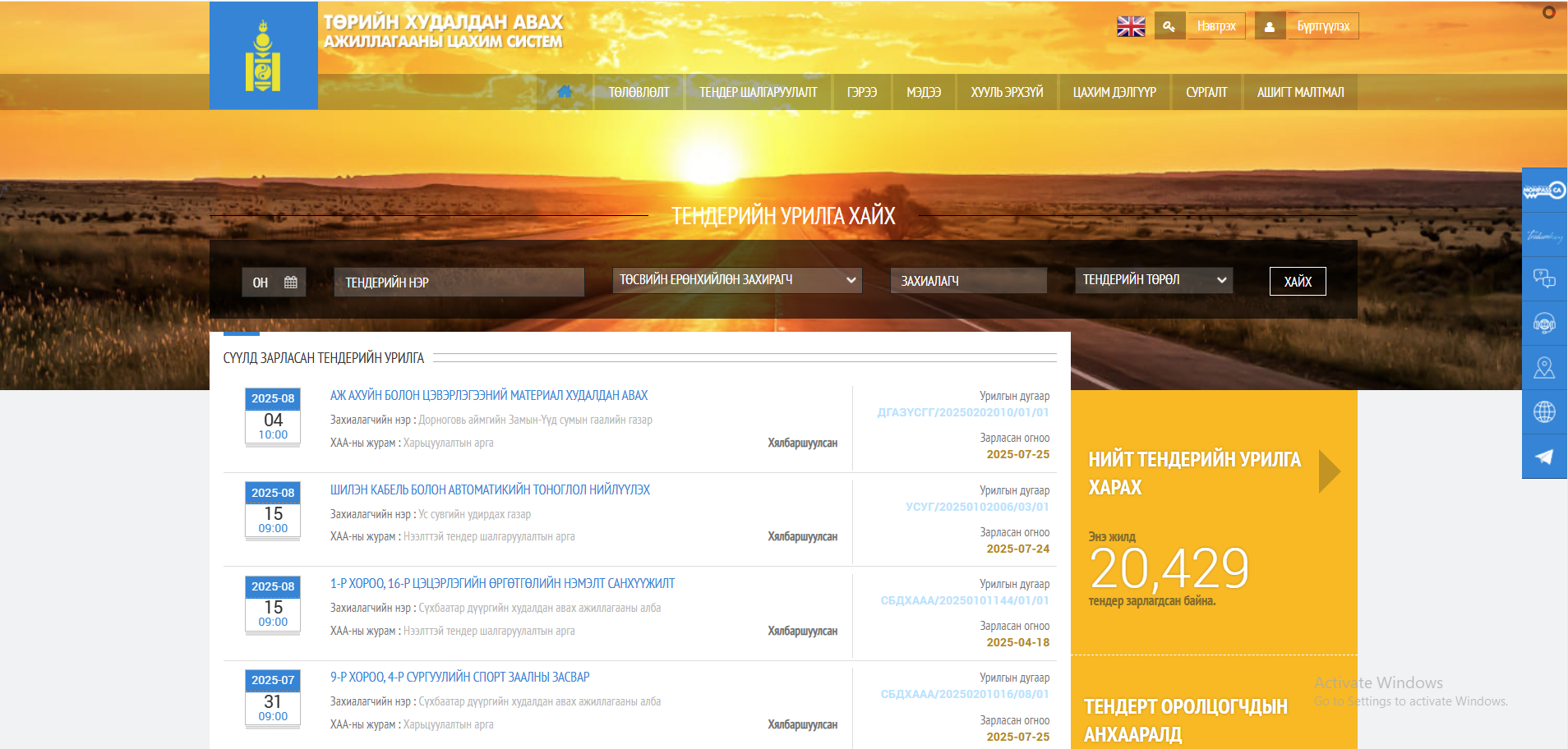Open the ЦАХИМ ДЭЛГҮҮР menu
Viewport: 1568px width, 749px height.
pos(1114,93)
